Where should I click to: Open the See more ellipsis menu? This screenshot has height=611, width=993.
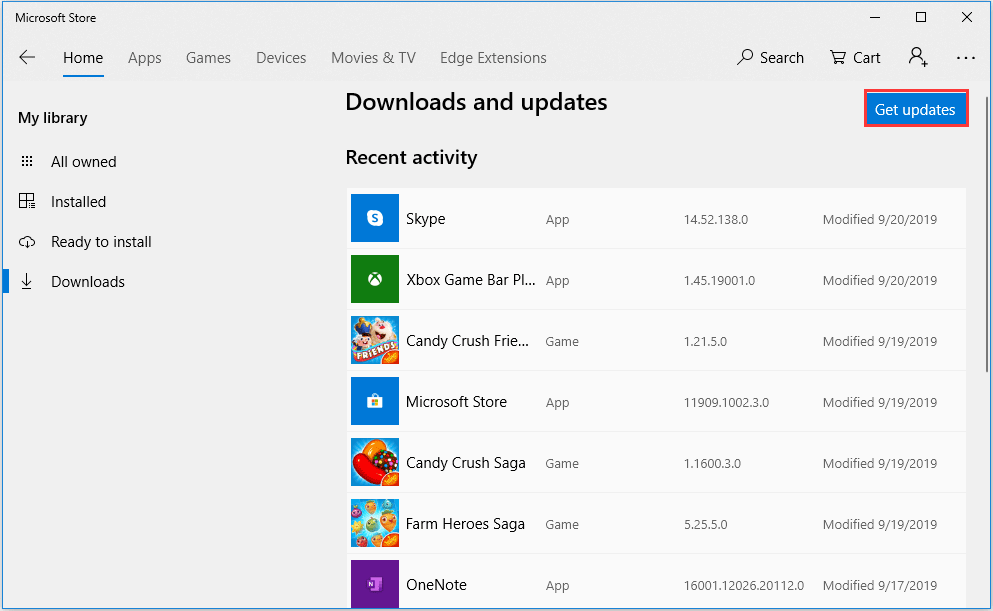[965, 58]
